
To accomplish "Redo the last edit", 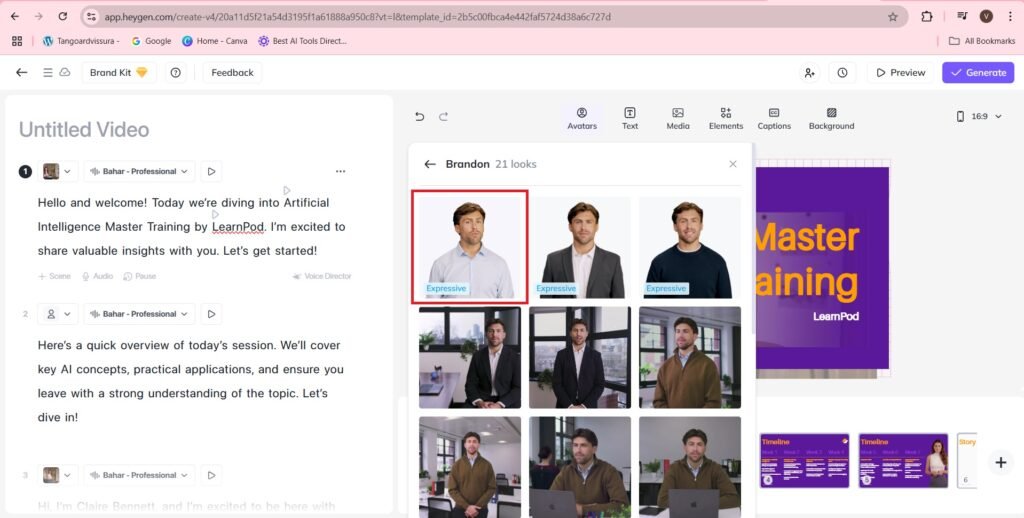I will [x=443, y=116].
